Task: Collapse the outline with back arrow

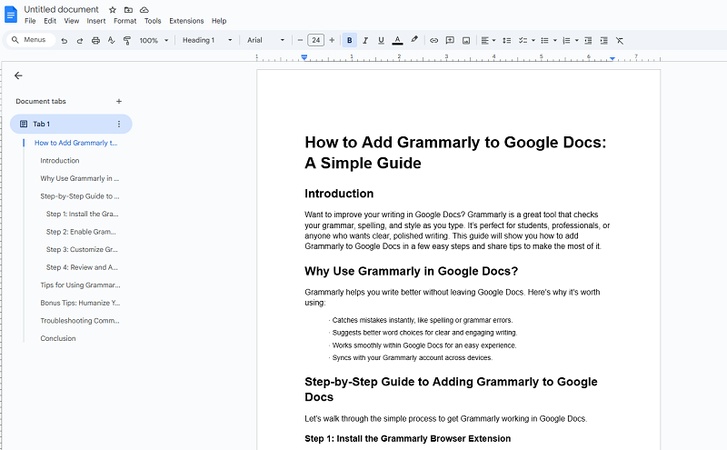Action: [x=18, y=76]
